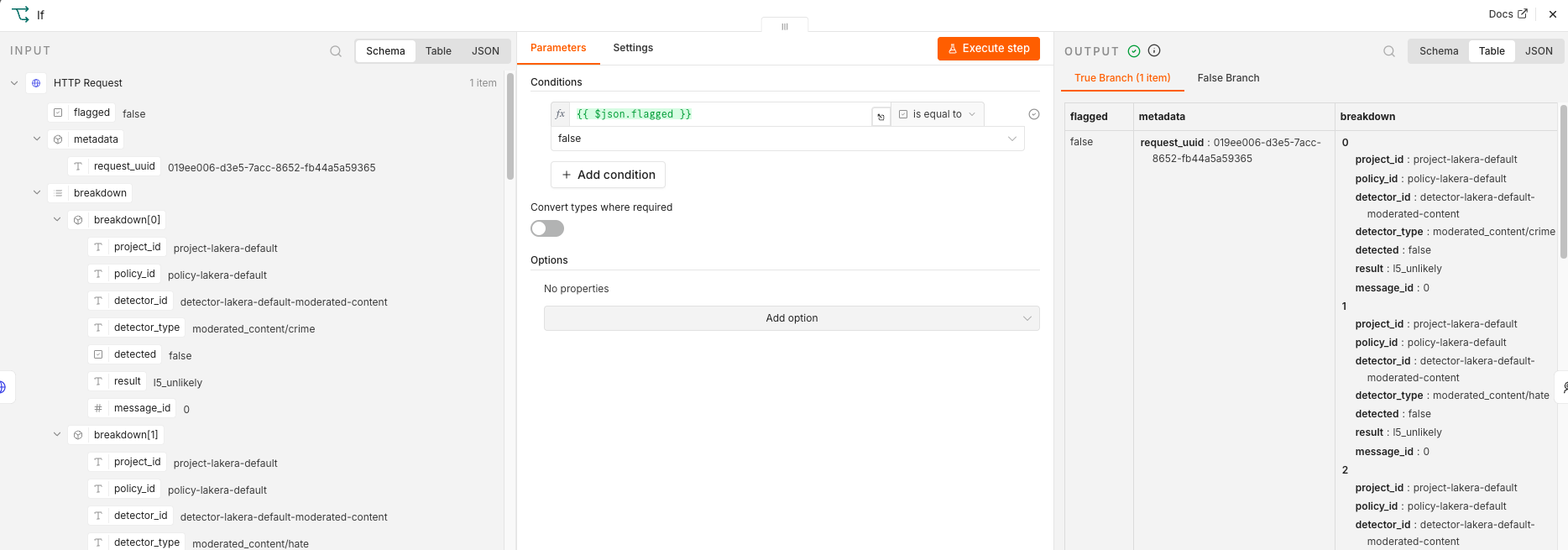1568x550 pixels.
Task: Select the project_id pill under breakdown[1]
Action: pos(128,462)
